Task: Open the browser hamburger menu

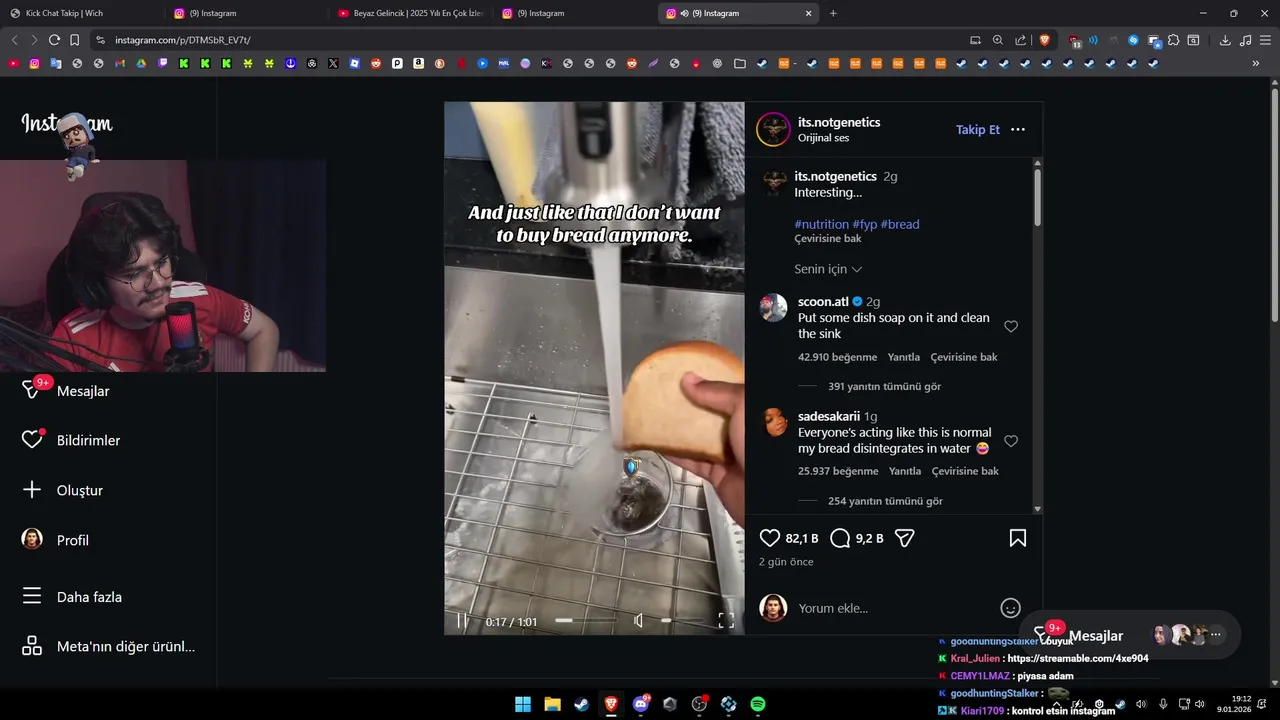Action: (x=1265, y=40)
